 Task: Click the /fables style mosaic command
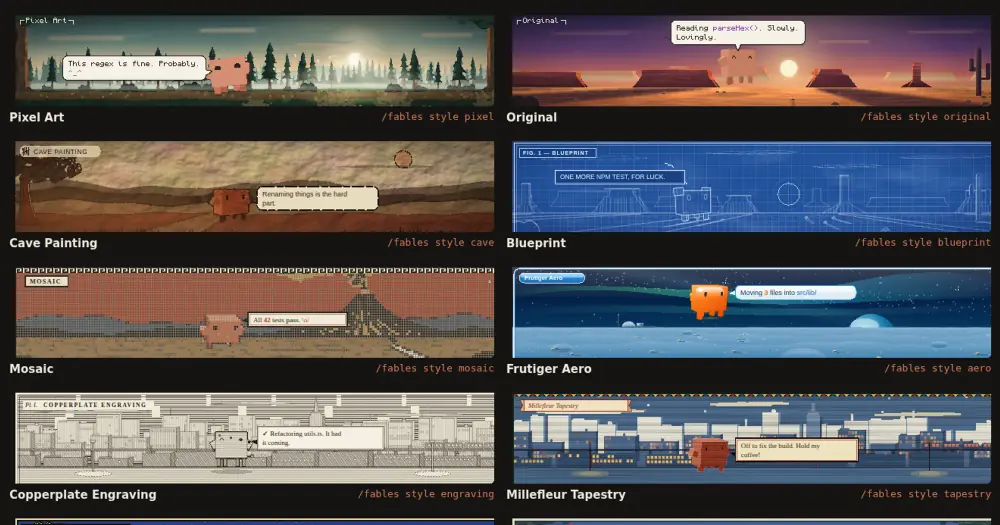[435, 368]
